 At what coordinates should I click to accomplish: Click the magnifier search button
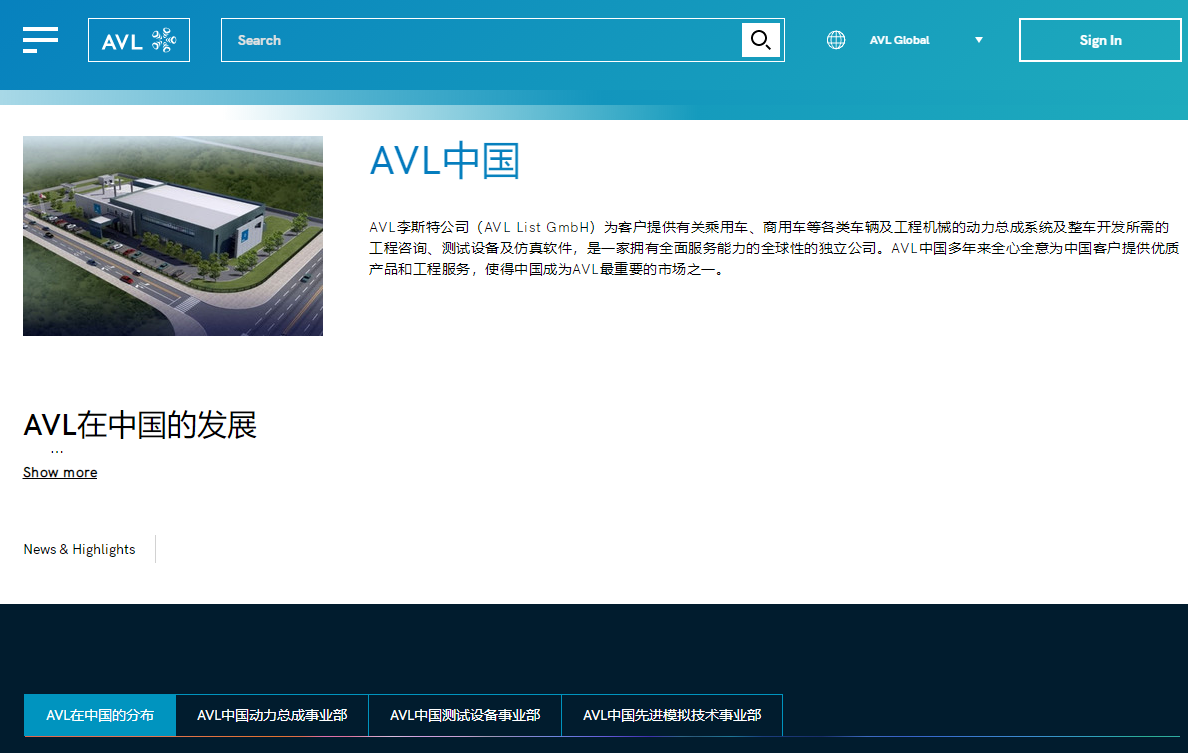coord(761,40)
